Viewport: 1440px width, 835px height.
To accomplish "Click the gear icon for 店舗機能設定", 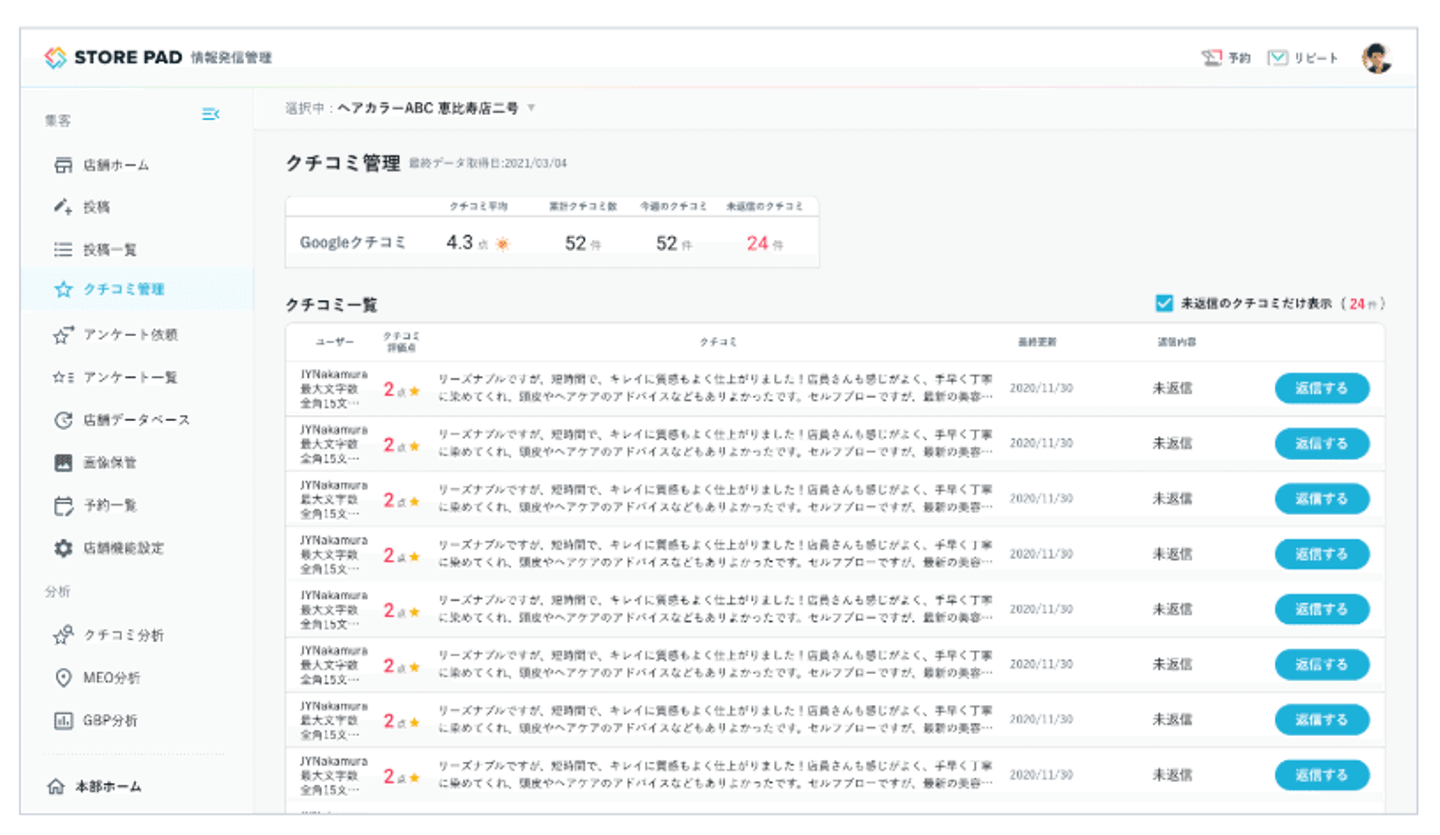I will click(x=64, y=548).
